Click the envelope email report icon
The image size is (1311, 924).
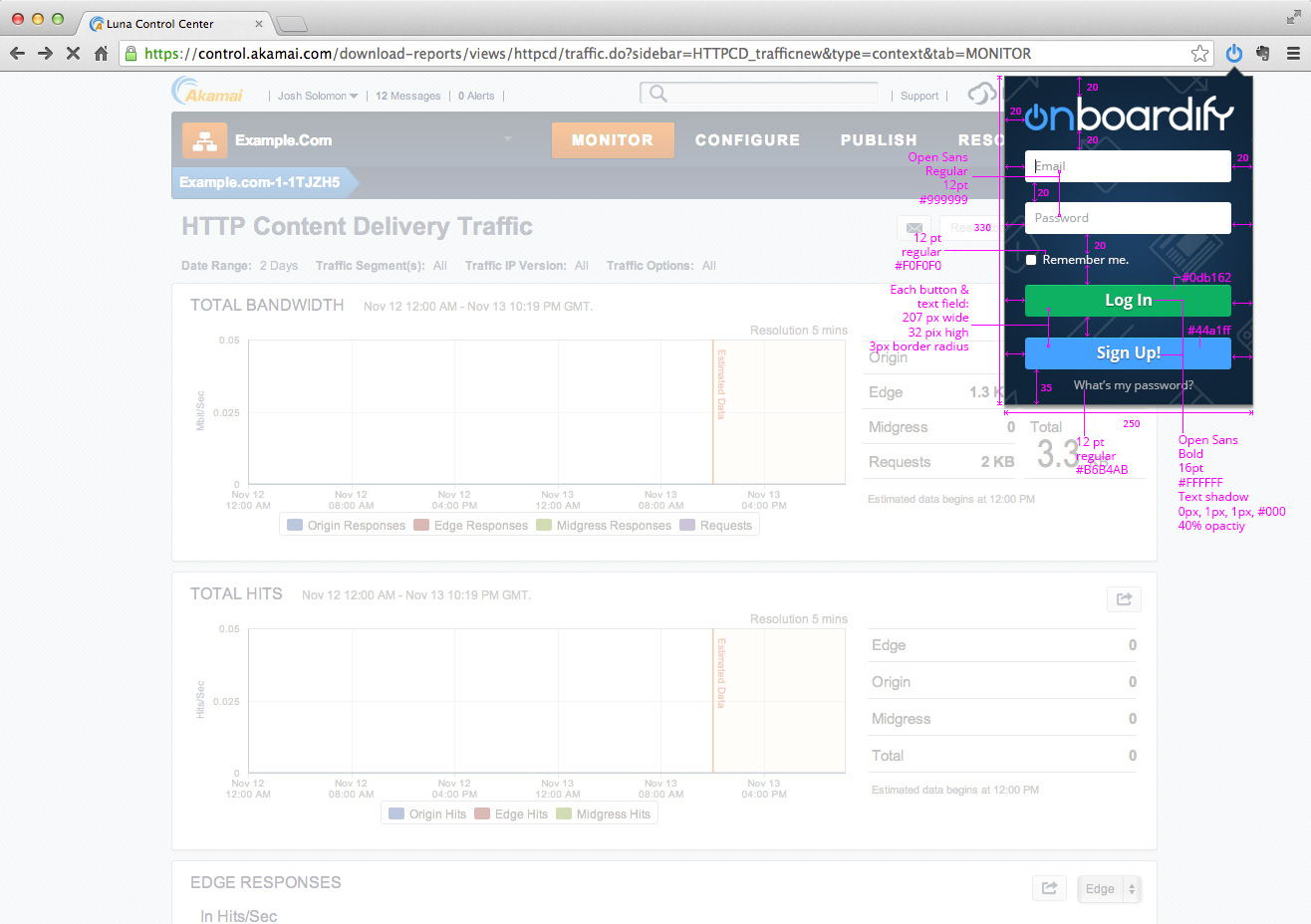pyautogui.click(x=914, y=228)
